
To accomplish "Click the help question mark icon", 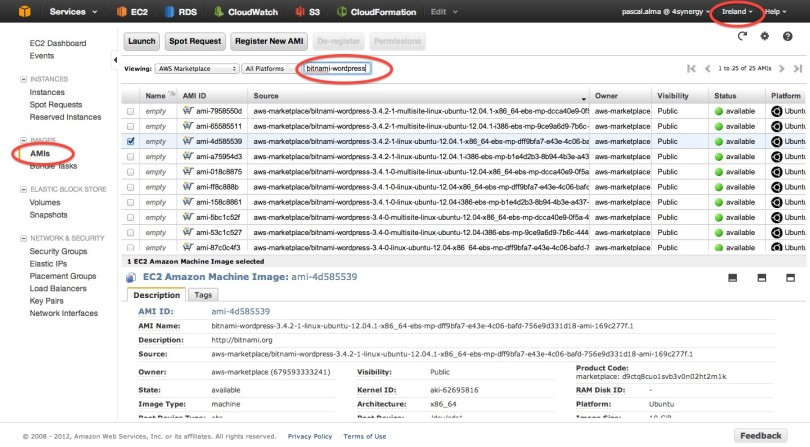I will coord(787,36).
